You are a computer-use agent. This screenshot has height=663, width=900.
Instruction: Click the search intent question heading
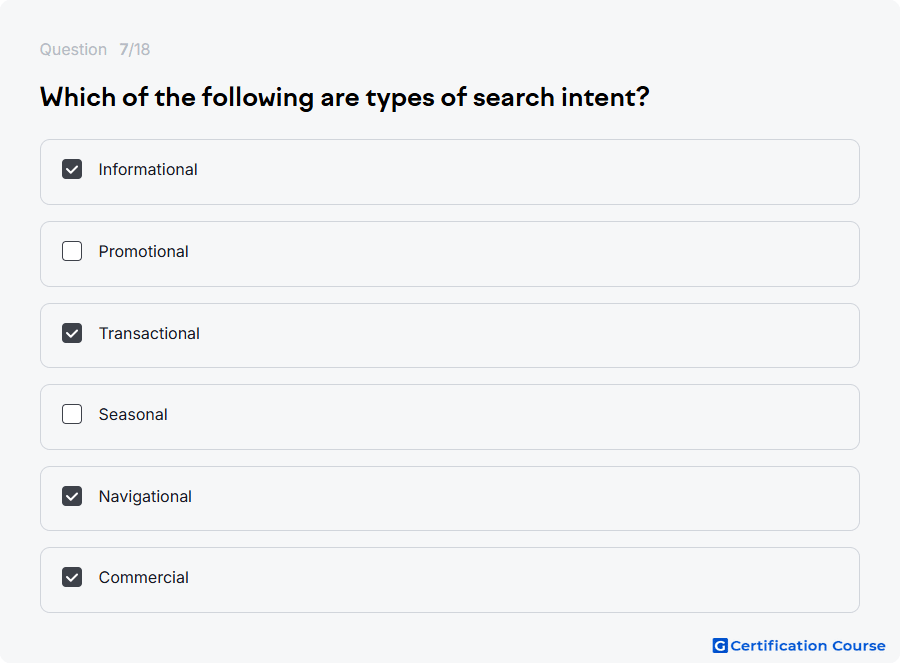click(344, 97)
